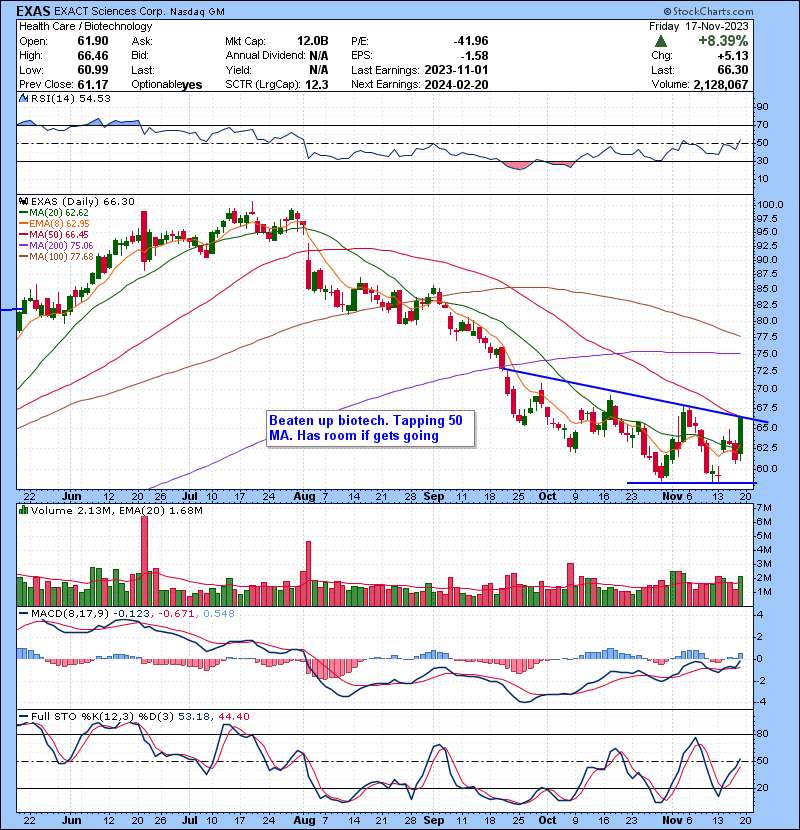Click the RSI(14) panel line icon
Screen dimensions: 800x830
(x=23, y=98)
